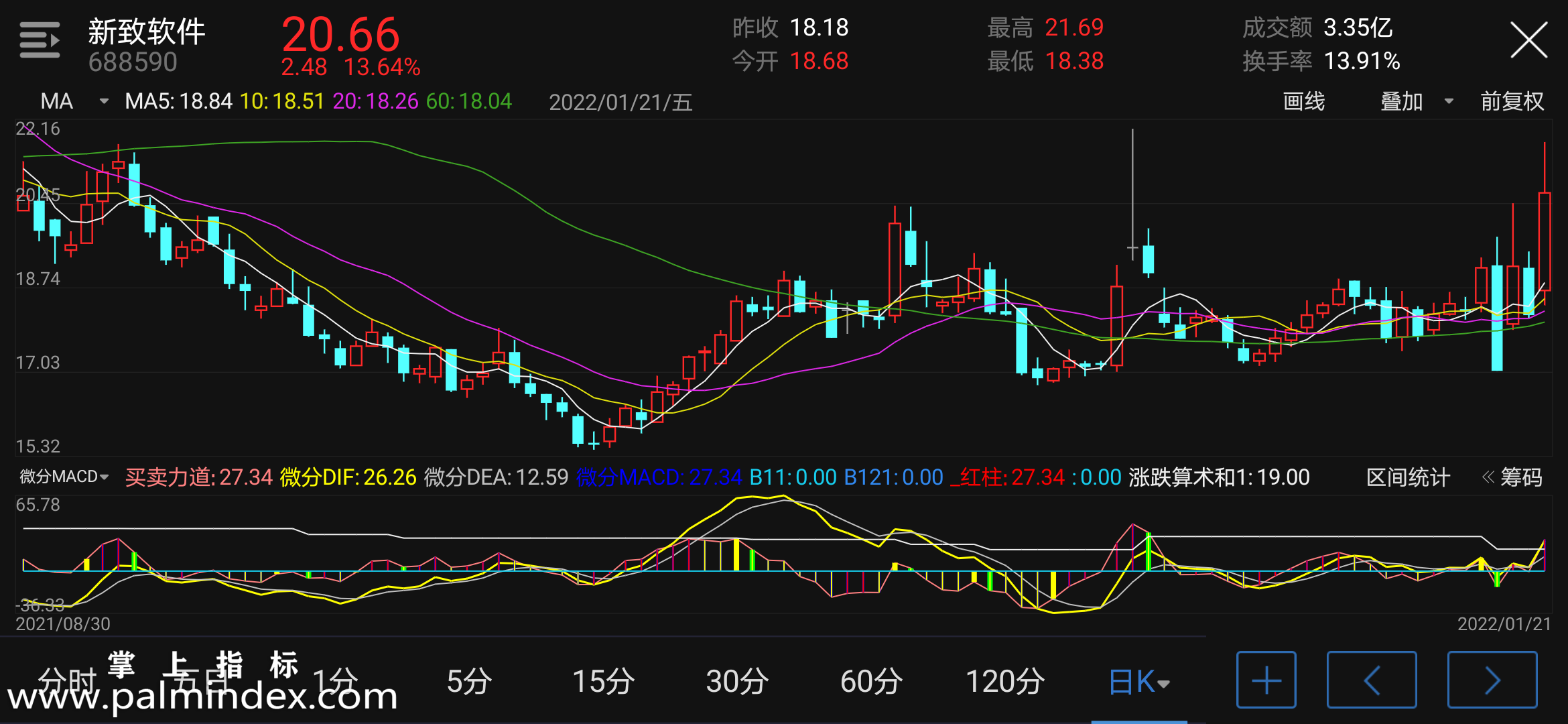The height and width of the screenshot is (724, 1568).
Task: Click the 最高 21.69 value
Action: (x=1074, y=27)
